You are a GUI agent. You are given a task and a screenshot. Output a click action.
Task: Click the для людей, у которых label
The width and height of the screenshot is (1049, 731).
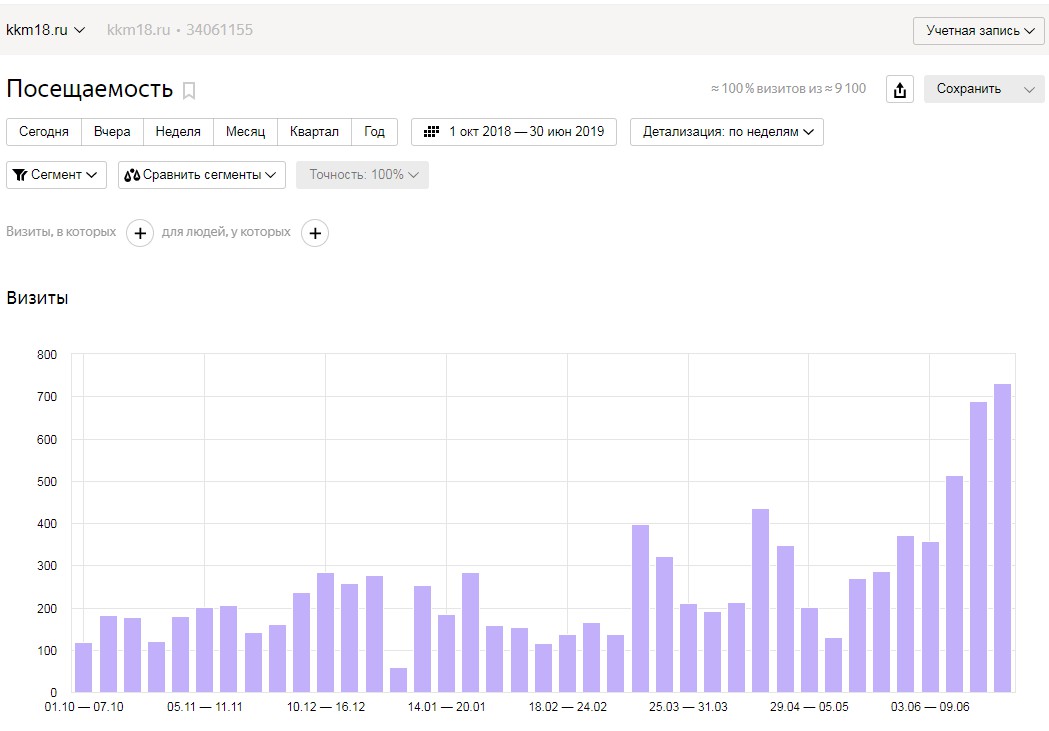(226, 232)
